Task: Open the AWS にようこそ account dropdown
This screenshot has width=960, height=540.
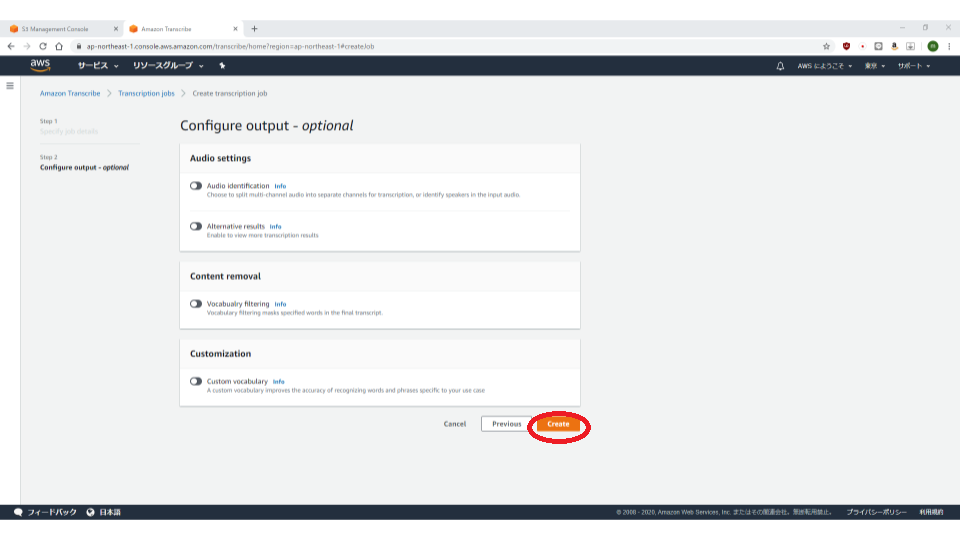Action: point(825,66)
